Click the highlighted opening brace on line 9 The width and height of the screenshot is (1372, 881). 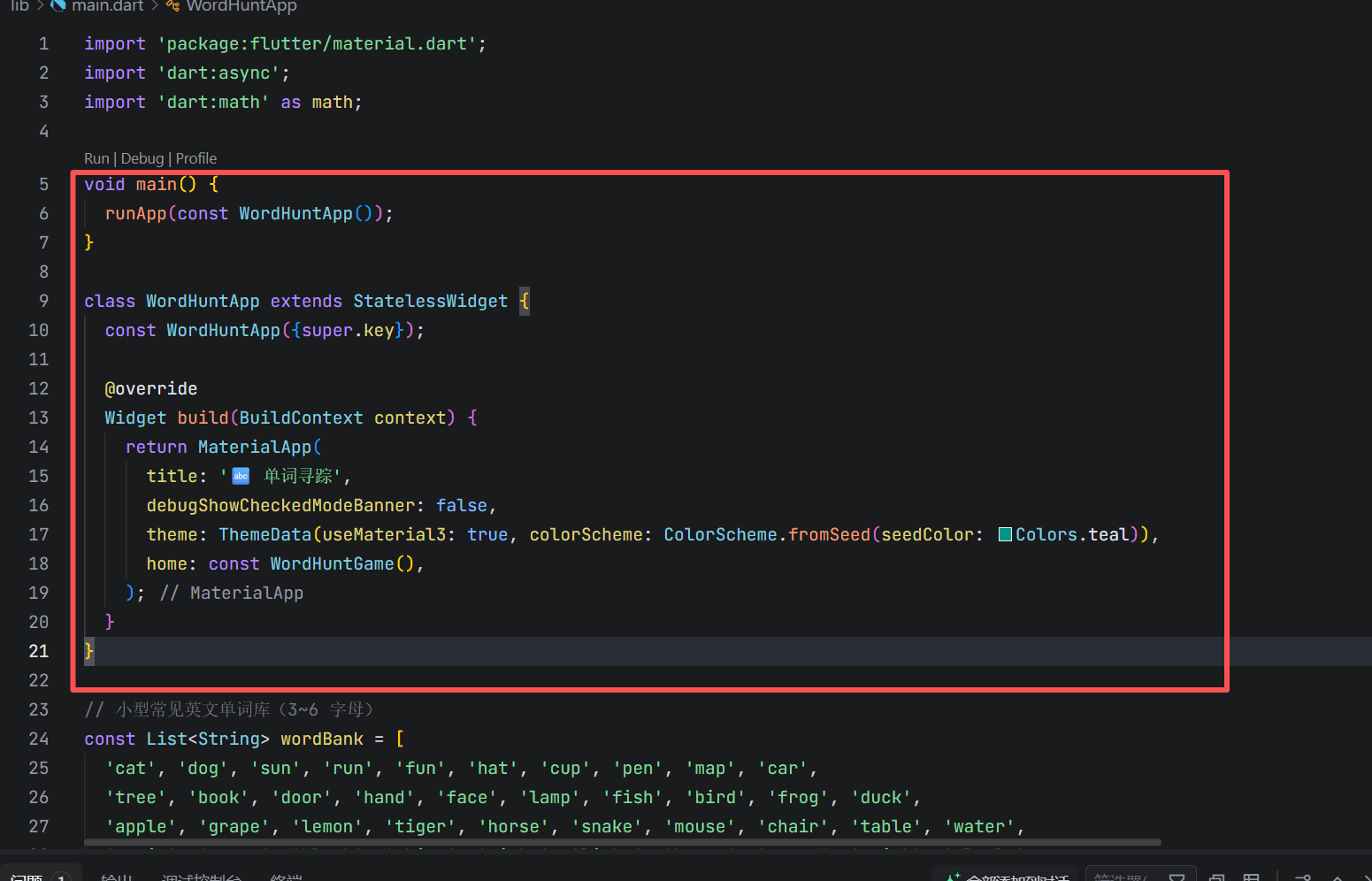coord(525,301)
